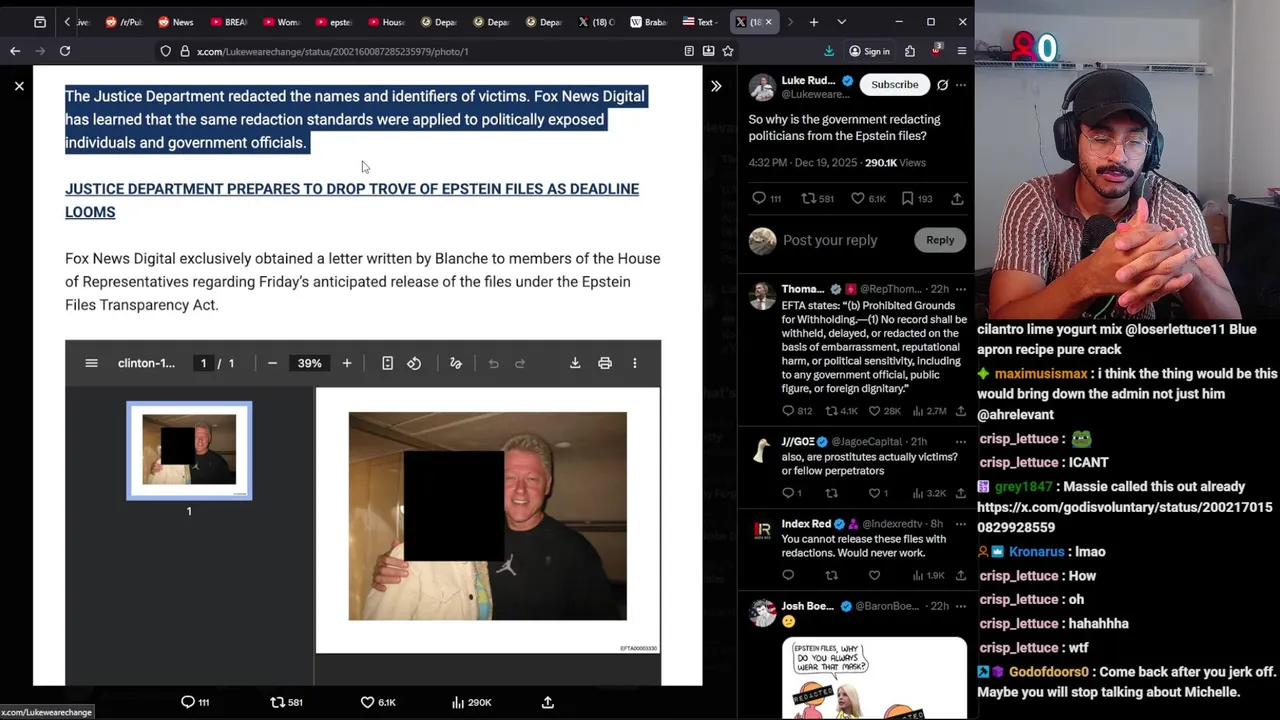
Task: Collapse the tweet sidebar with the double chevron
Action: tap(716, 86)
